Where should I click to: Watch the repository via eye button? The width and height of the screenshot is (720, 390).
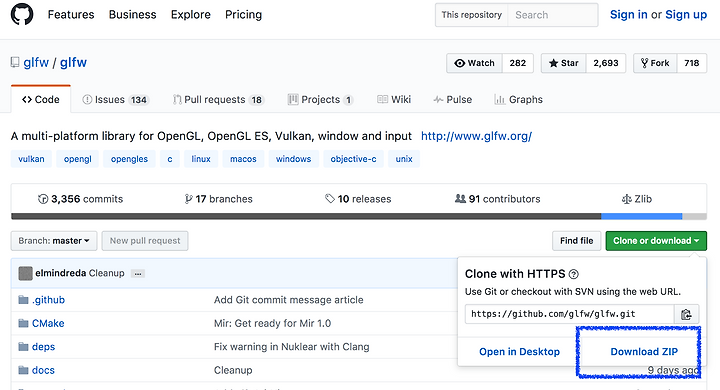(474, 63)
